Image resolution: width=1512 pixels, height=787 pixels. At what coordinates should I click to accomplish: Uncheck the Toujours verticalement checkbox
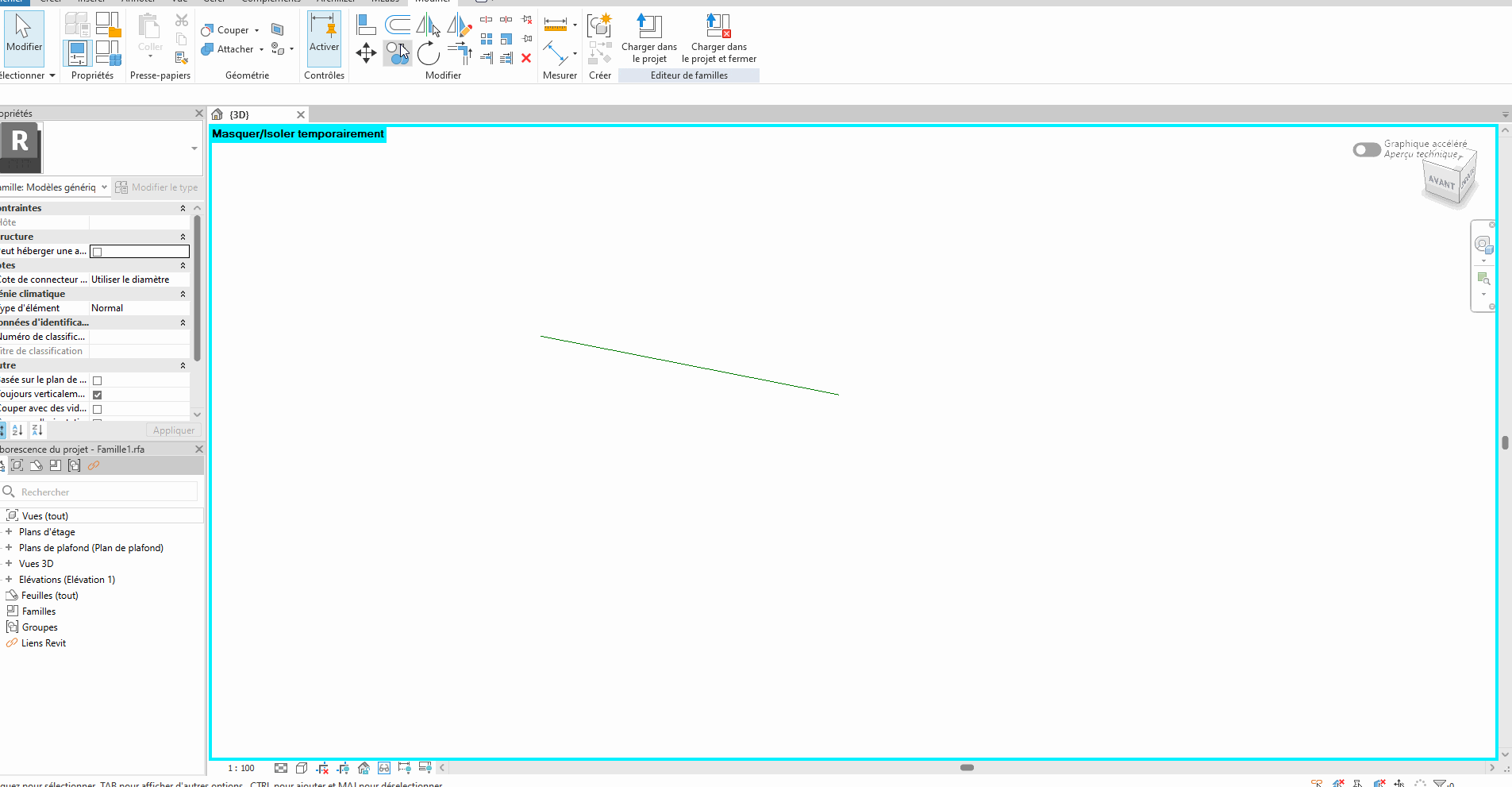coord(98,395)
